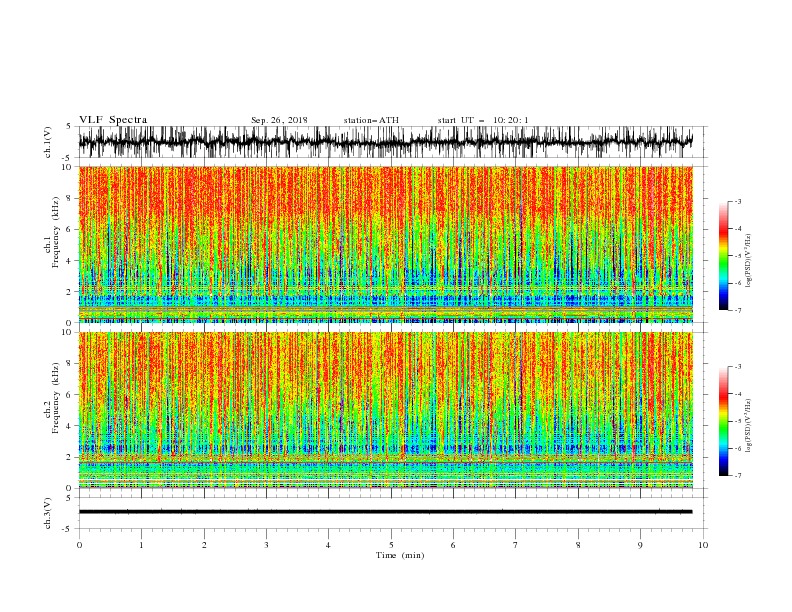Select the ch.2 frequency tick "10"
Image resolution: width=792 pixels, height=612 pixels.
[x=68, y=332]
